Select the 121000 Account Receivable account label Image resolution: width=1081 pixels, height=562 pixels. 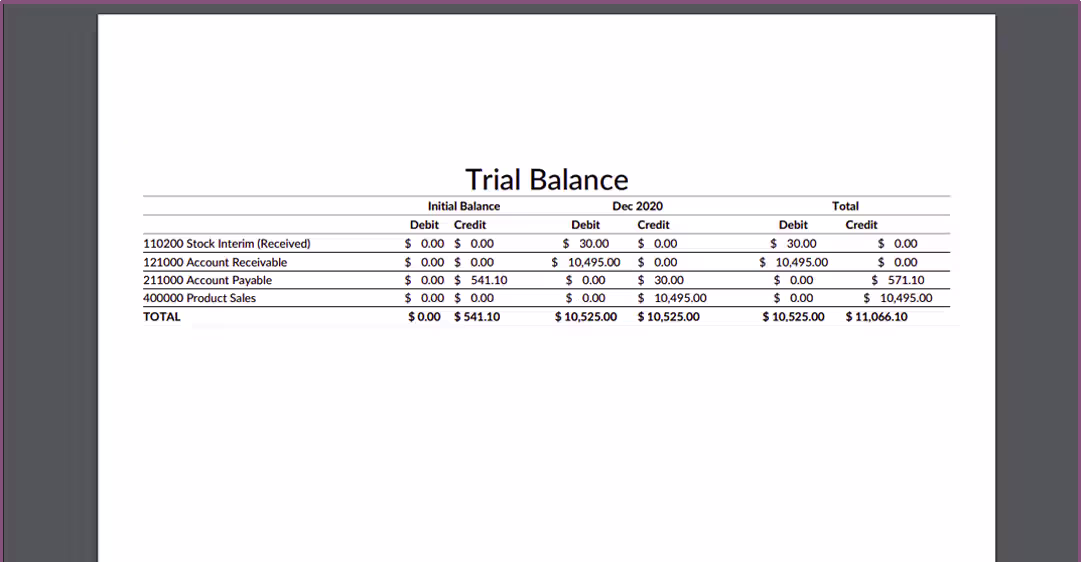215,262
